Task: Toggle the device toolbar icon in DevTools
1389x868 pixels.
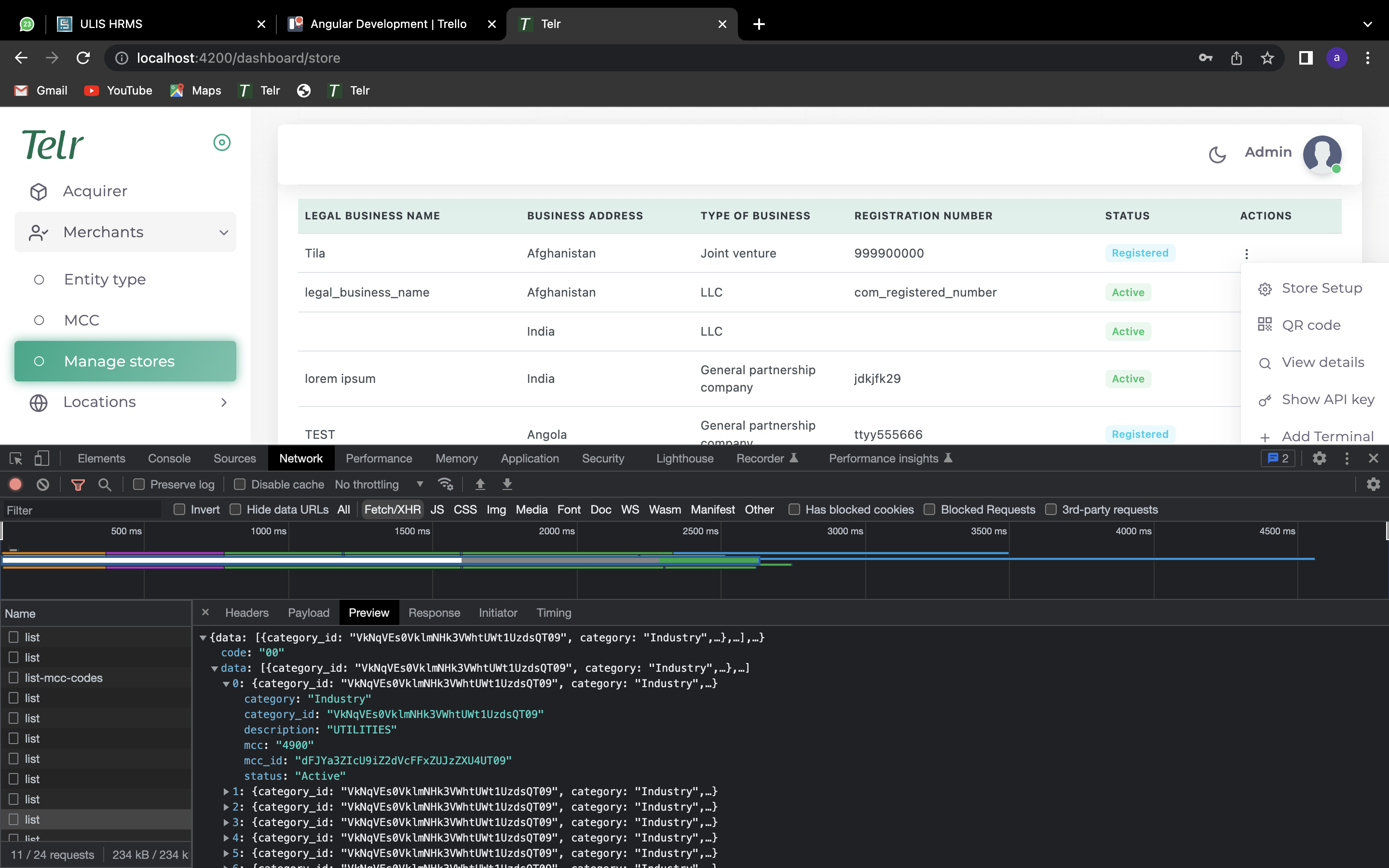Action: 42,458
